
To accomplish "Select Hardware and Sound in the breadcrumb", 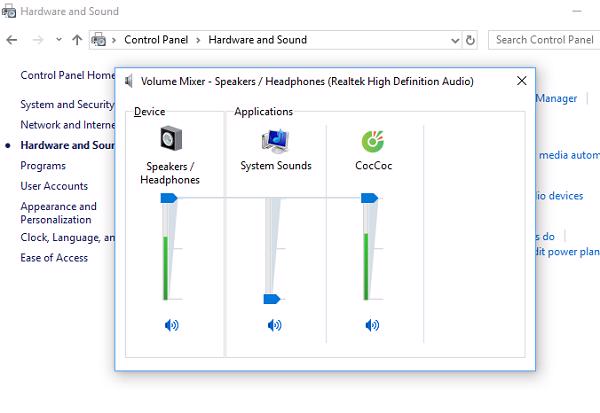I will 258,40.
